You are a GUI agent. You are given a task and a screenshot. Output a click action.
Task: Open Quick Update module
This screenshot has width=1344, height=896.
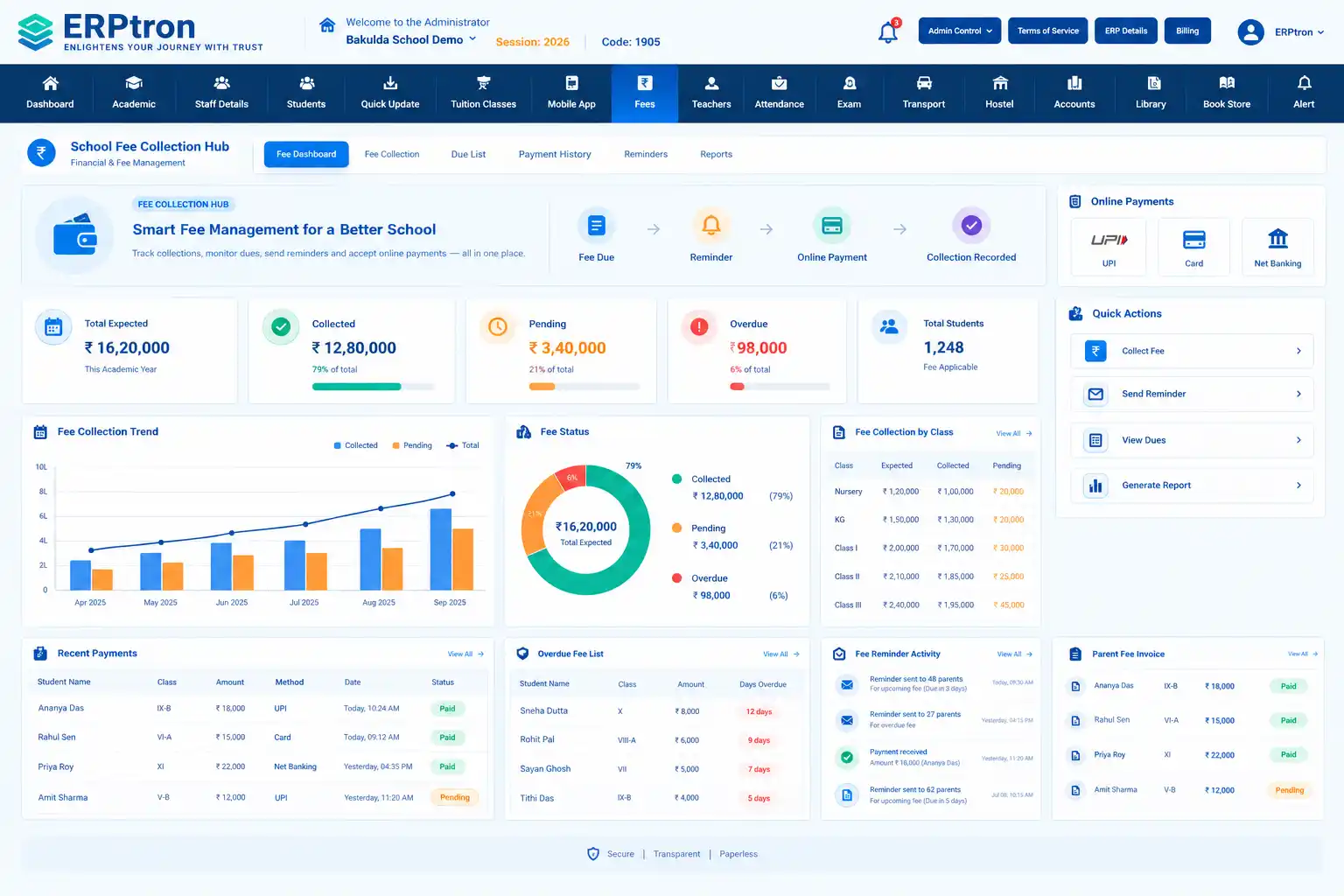pyautogui.click(x=390, y=93)
